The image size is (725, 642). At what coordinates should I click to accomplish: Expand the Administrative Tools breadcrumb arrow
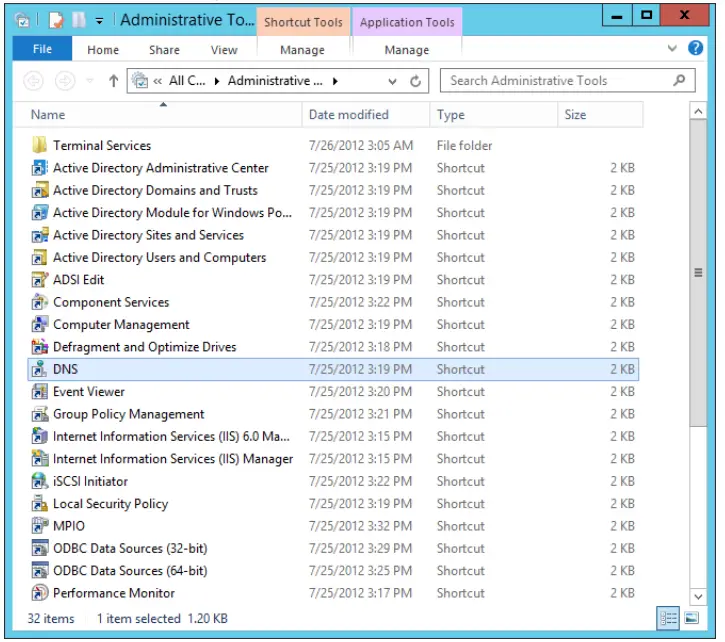pyautogui.click(x=335, y=81)
